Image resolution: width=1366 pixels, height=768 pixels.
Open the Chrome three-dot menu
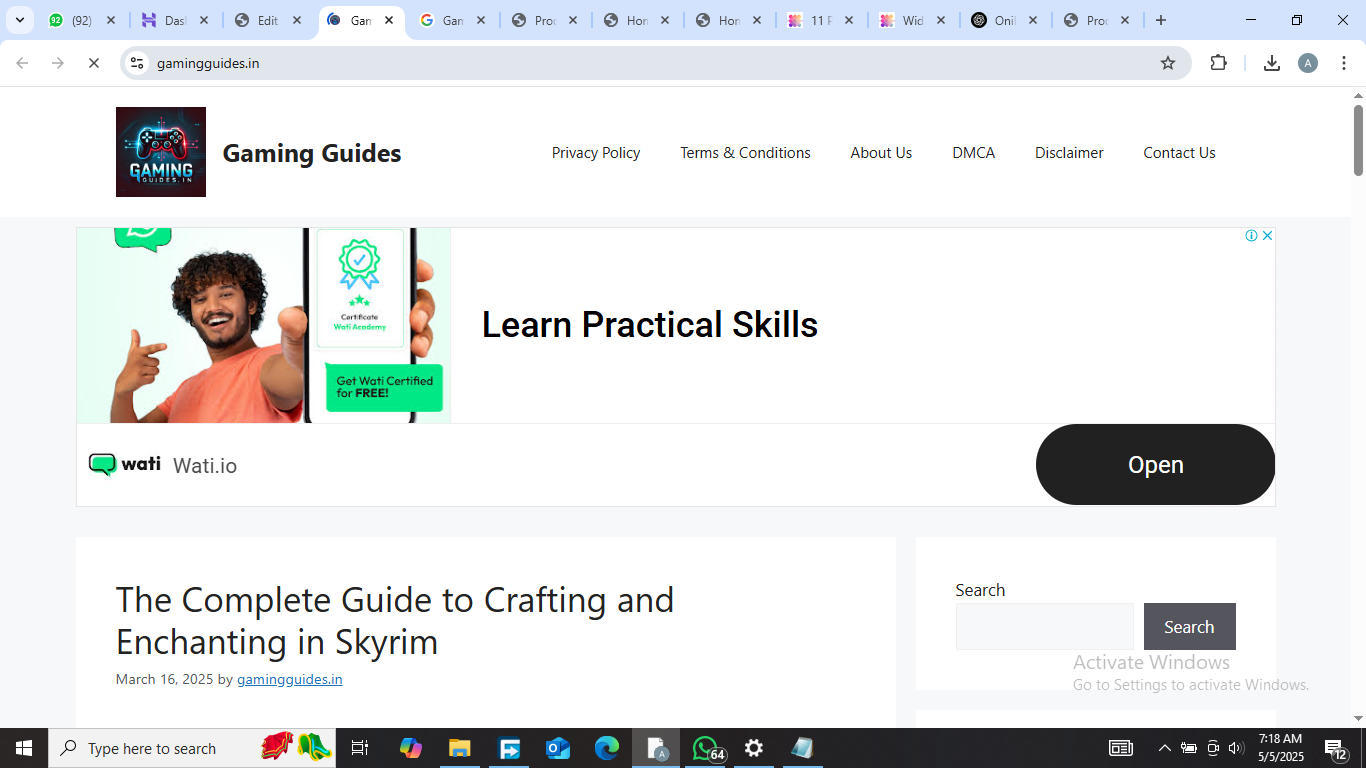tap(1344, 63)
